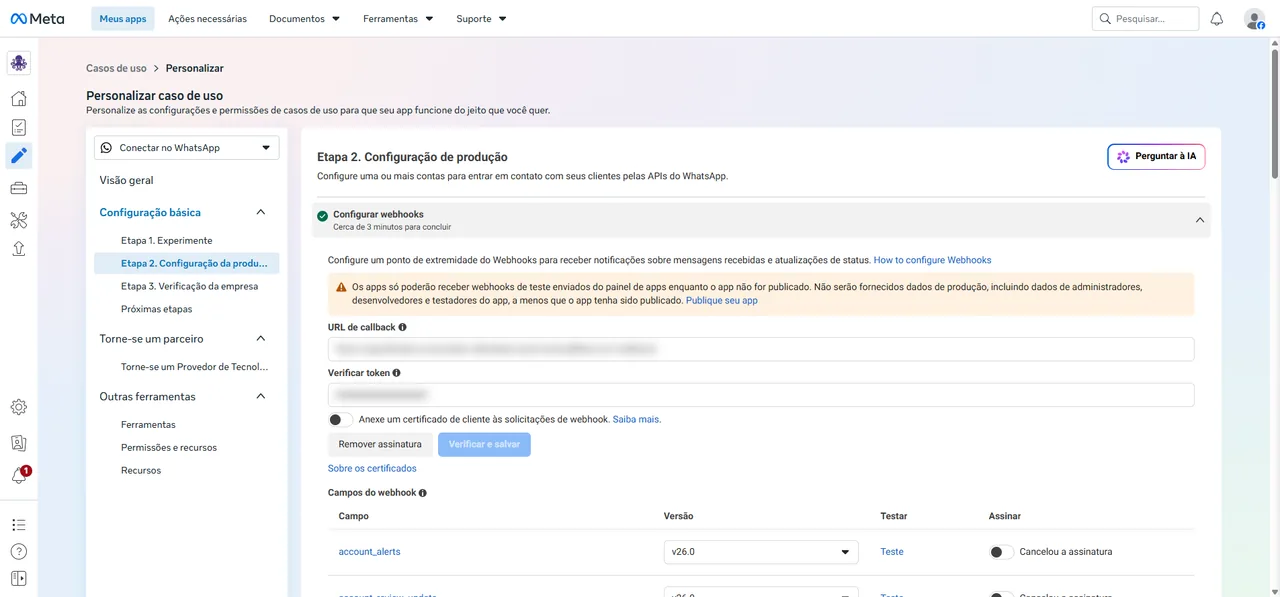
Task: Collapse Outras ferramentas sidebar group
Action: point(261,397)
